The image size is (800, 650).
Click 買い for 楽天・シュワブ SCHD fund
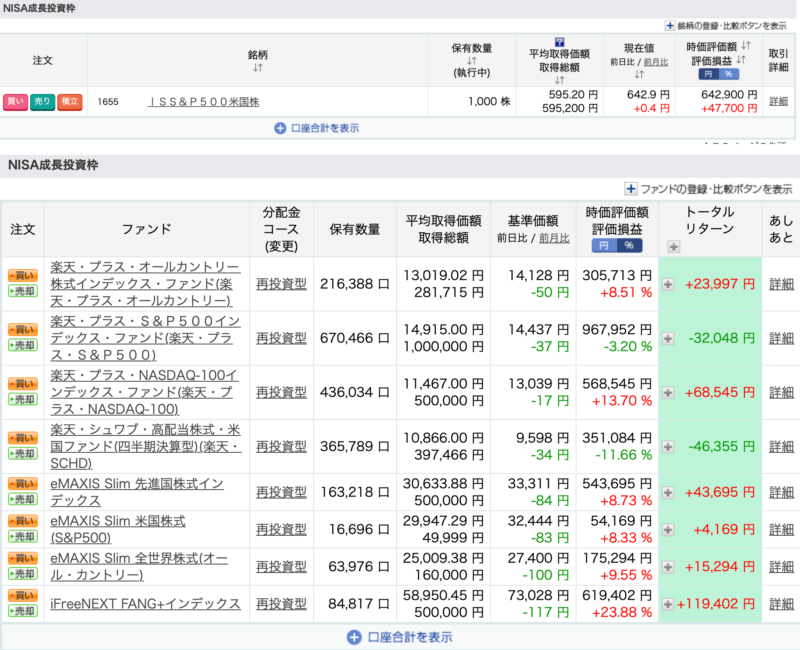23,438
